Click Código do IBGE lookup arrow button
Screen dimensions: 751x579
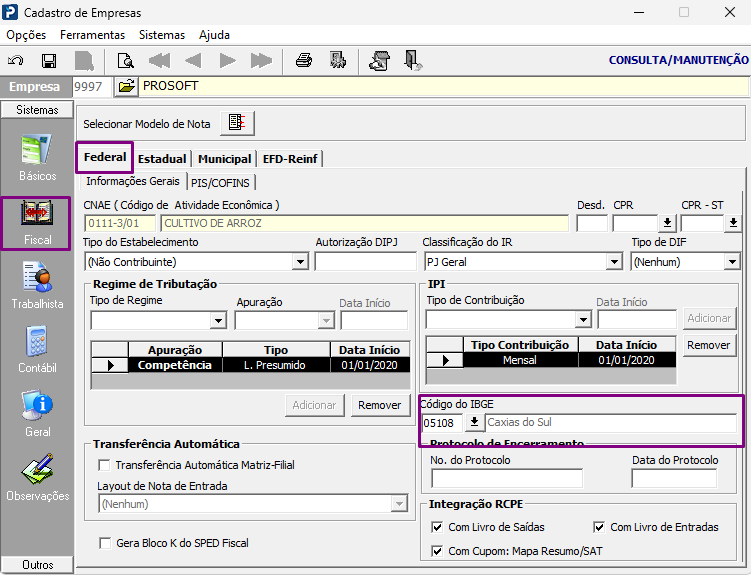click(474, 422)
